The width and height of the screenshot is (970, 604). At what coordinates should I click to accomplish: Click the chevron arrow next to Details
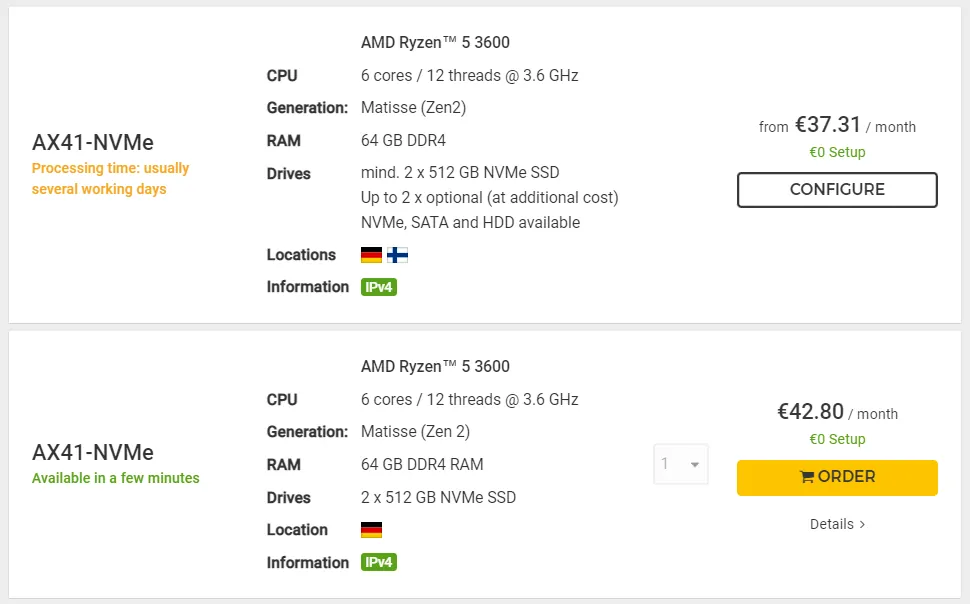pos(862,525)
